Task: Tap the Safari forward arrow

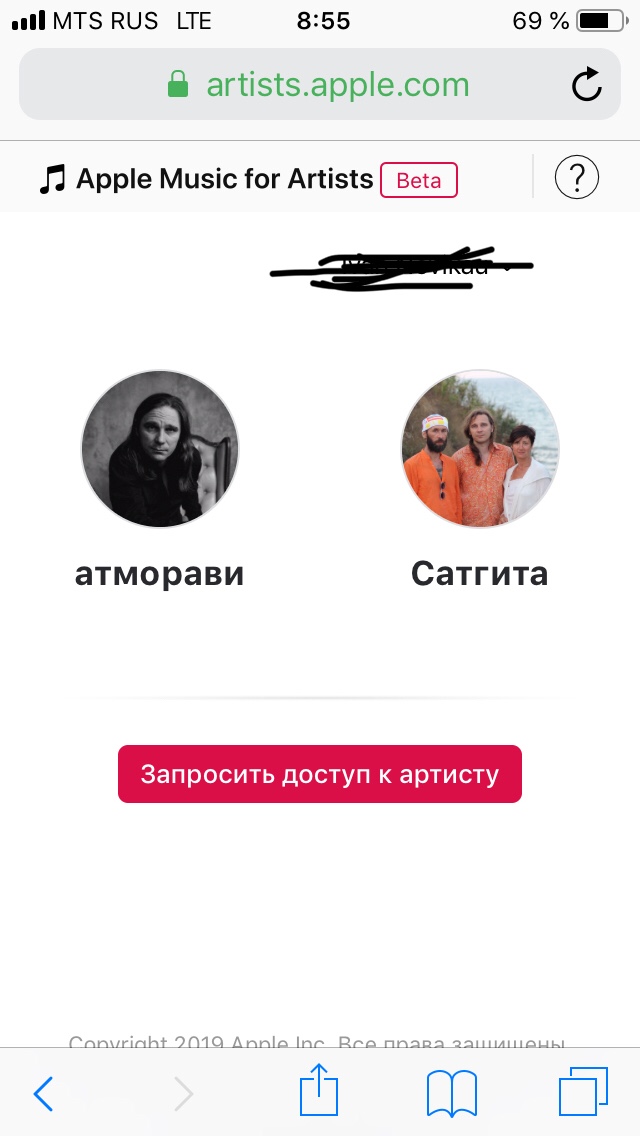Action: point(183,1093)
